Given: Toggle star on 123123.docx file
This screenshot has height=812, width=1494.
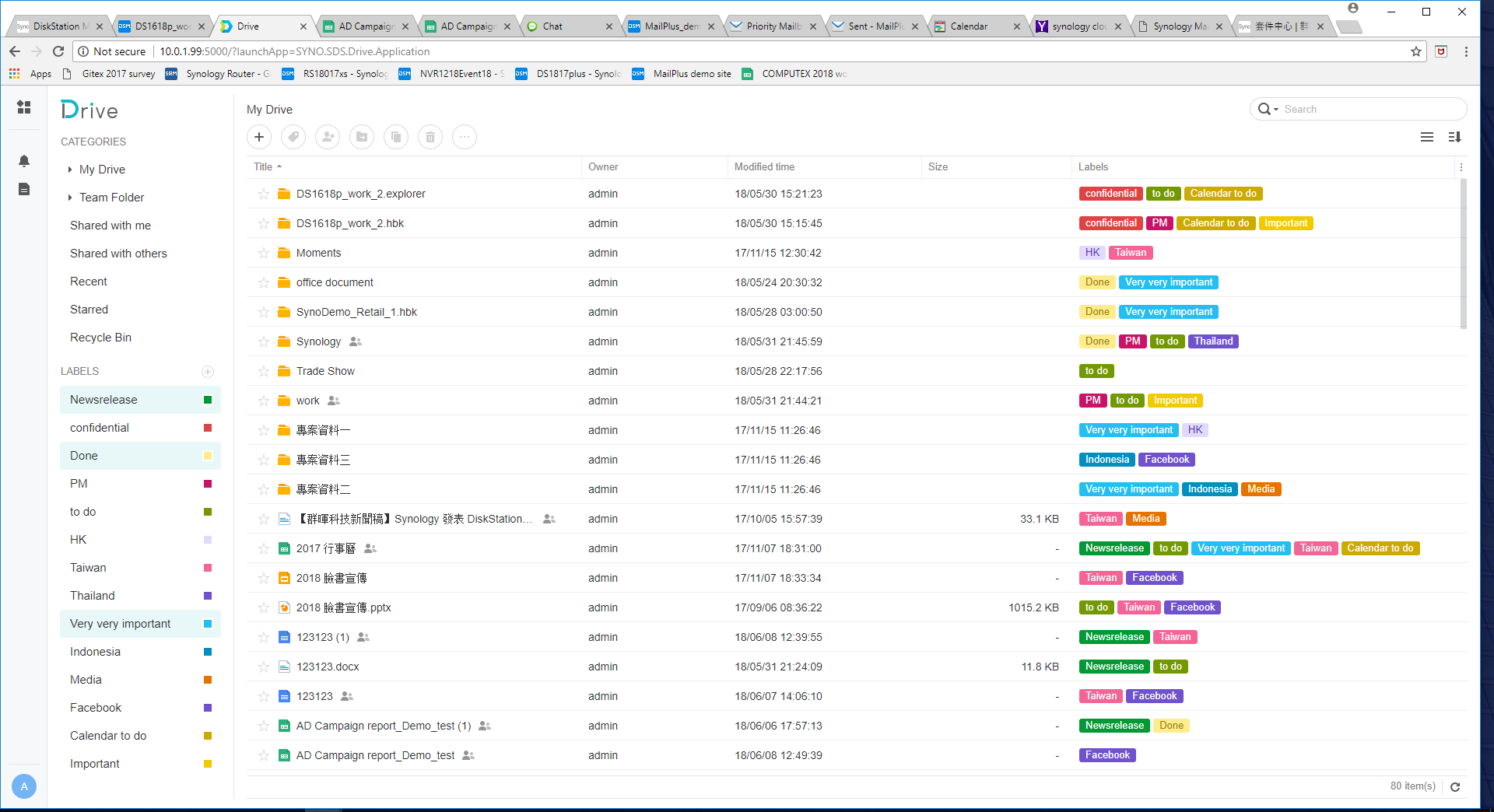Looking at the screenshot, I should click(x=264, y=667).
